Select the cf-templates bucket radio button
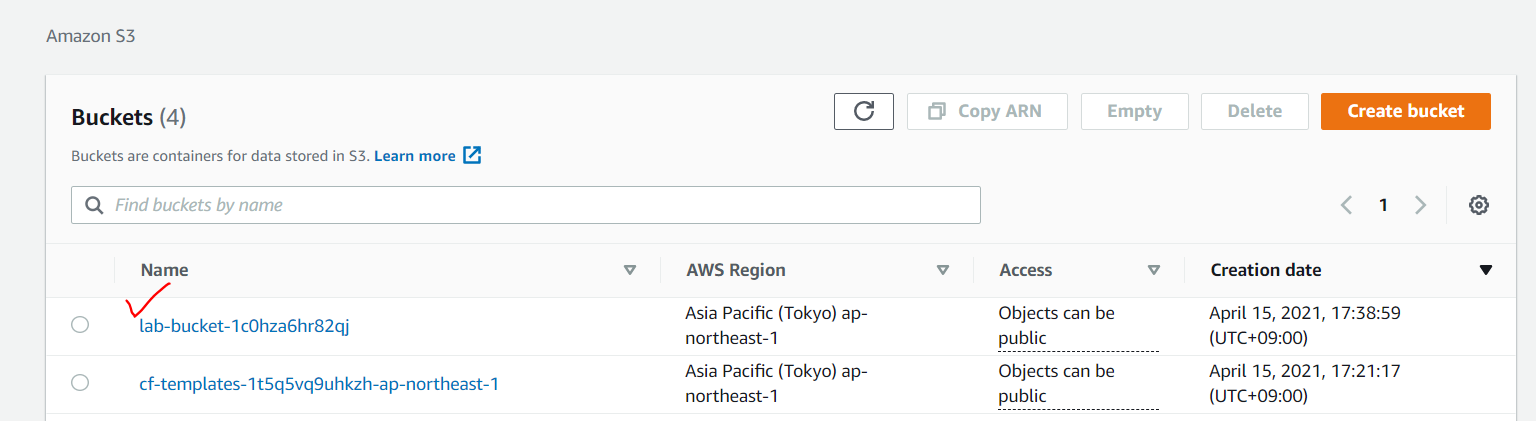This screenshot has width=1536, height=421. tap(80, 383)
